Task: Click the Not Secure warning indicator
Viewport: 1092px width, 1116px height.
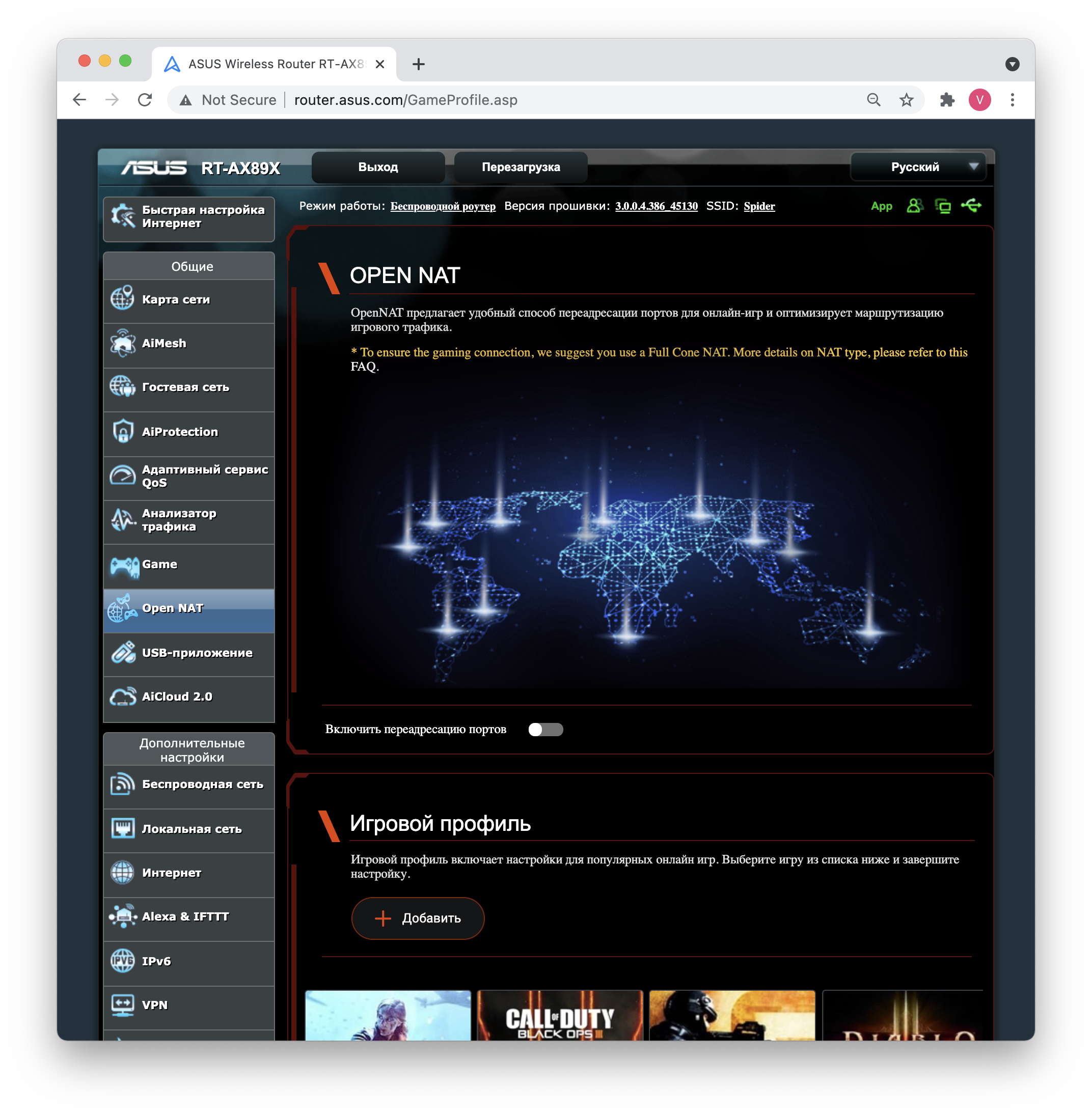Action: point(228,100)
